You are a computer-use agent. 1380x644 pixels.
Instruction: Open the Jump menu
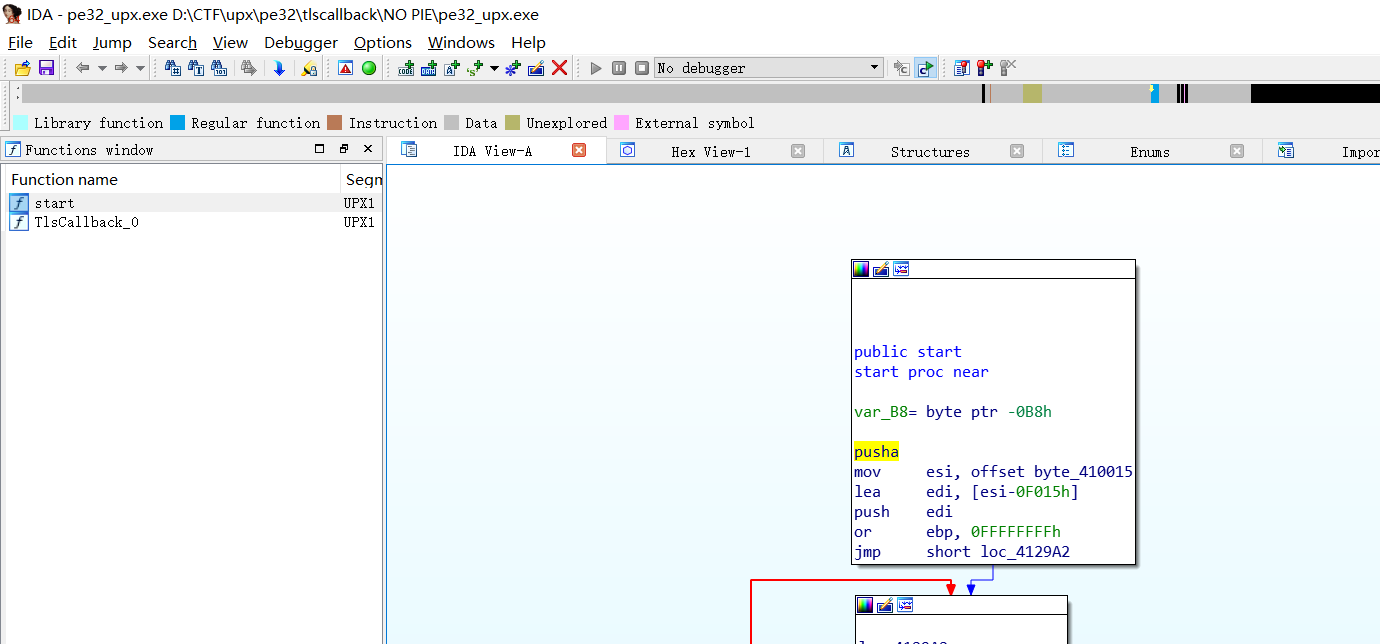point(112,43)
